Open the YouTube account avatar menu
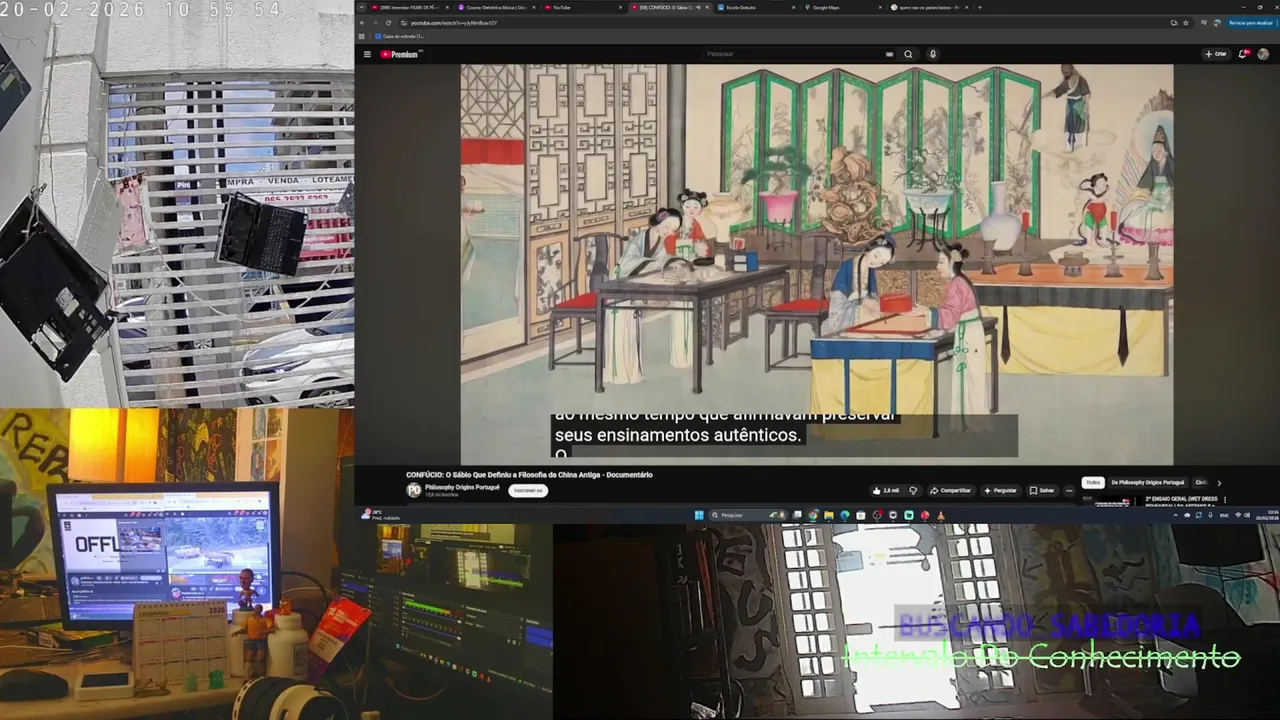This screenshot has height=720, width=1280. click(x=1263, y=54)
